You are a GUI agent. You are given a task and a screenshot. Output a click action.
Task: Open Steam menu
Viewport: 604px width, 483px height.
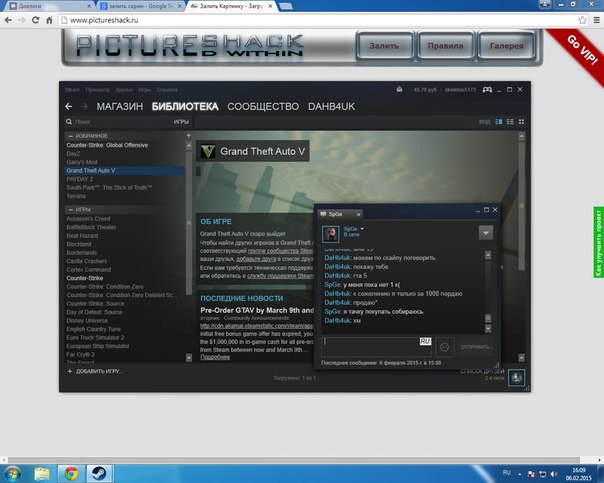[72, 90]
